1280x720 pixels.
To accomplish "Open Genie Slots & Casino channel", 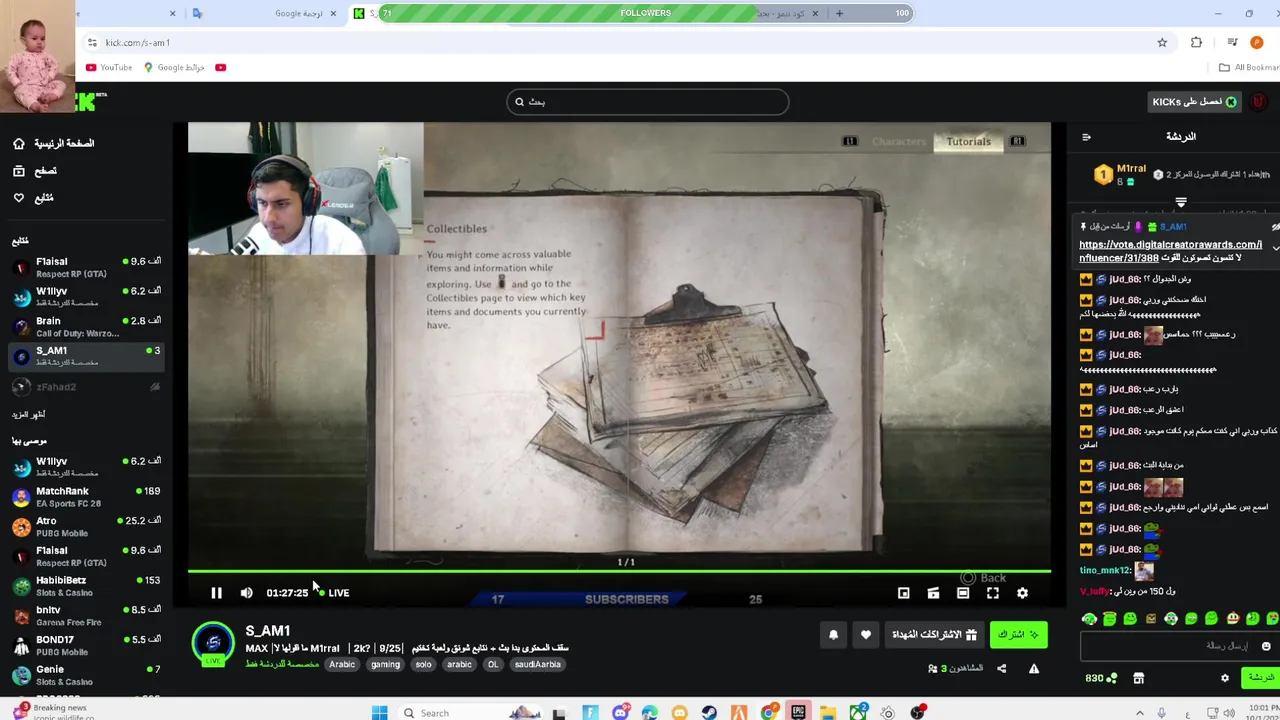I will tap(85, 675).
